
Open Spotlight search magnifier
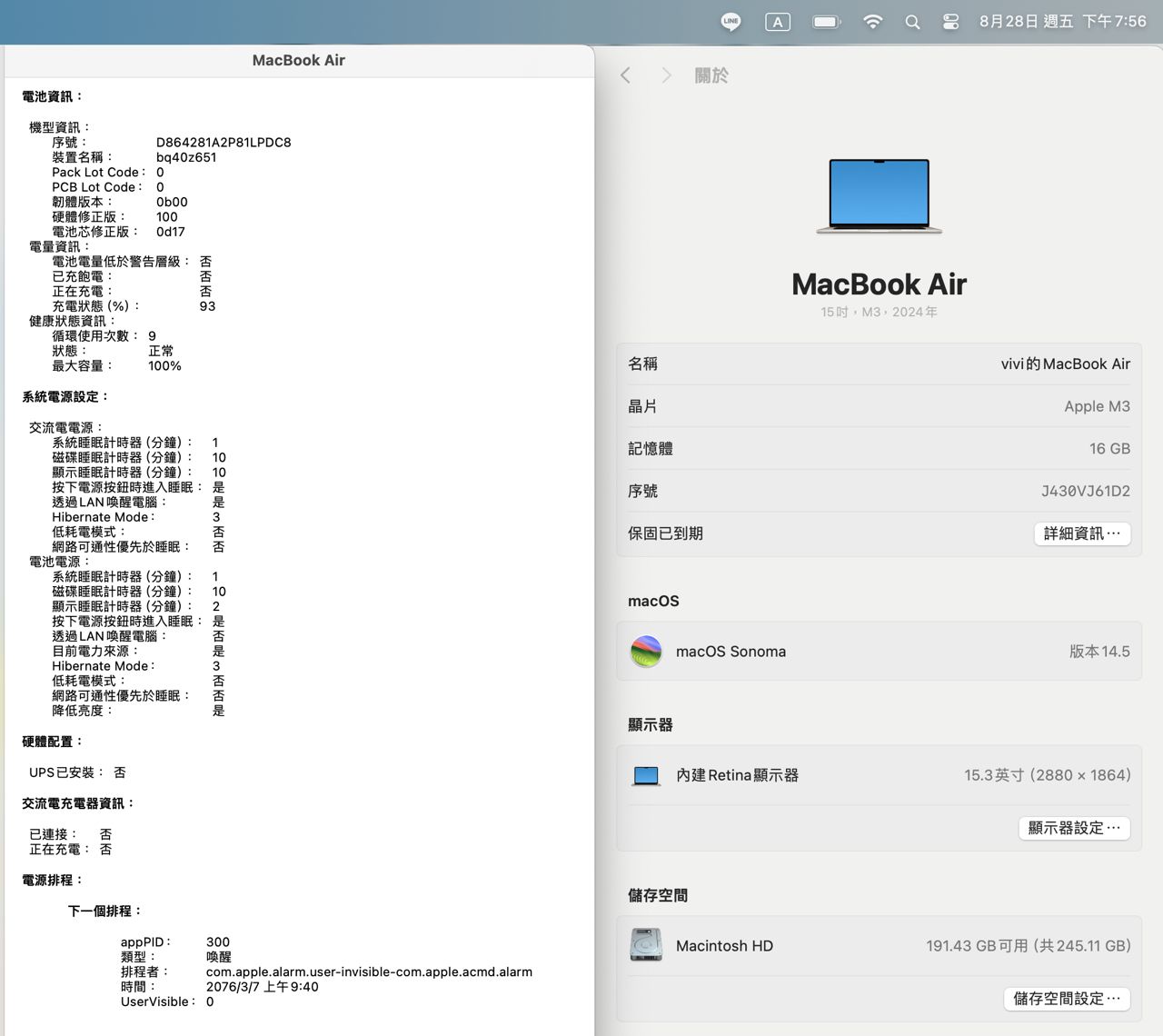tap(912, 22)
